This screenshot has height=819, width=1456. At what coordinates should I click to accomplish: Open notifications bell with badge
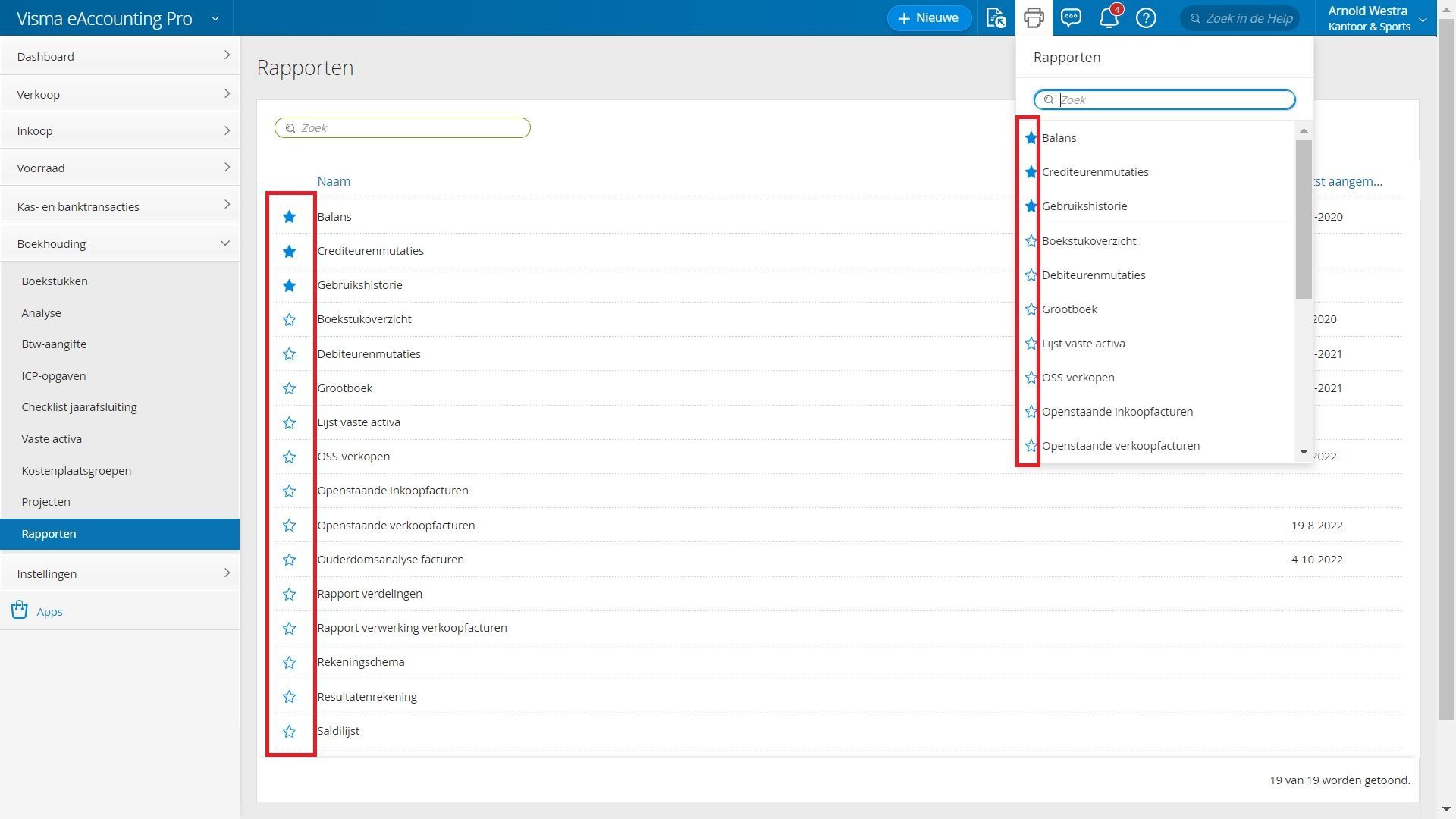(x=1109, y=17)
